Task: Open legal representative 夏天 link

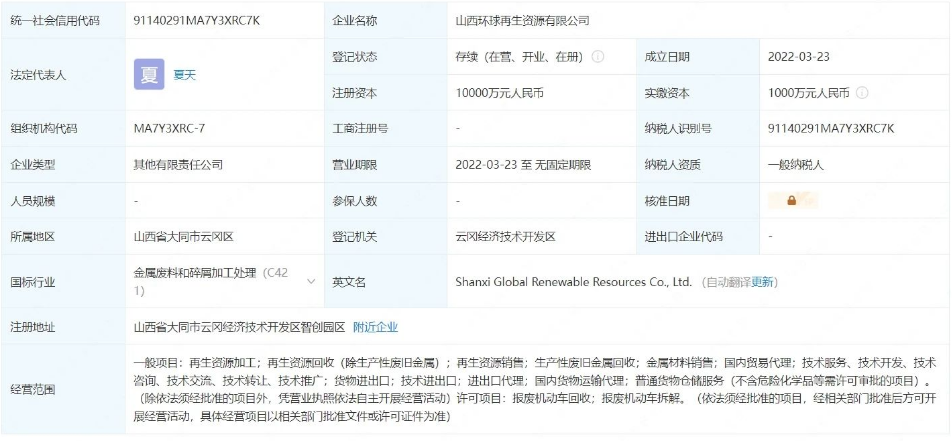Action: 185,75
